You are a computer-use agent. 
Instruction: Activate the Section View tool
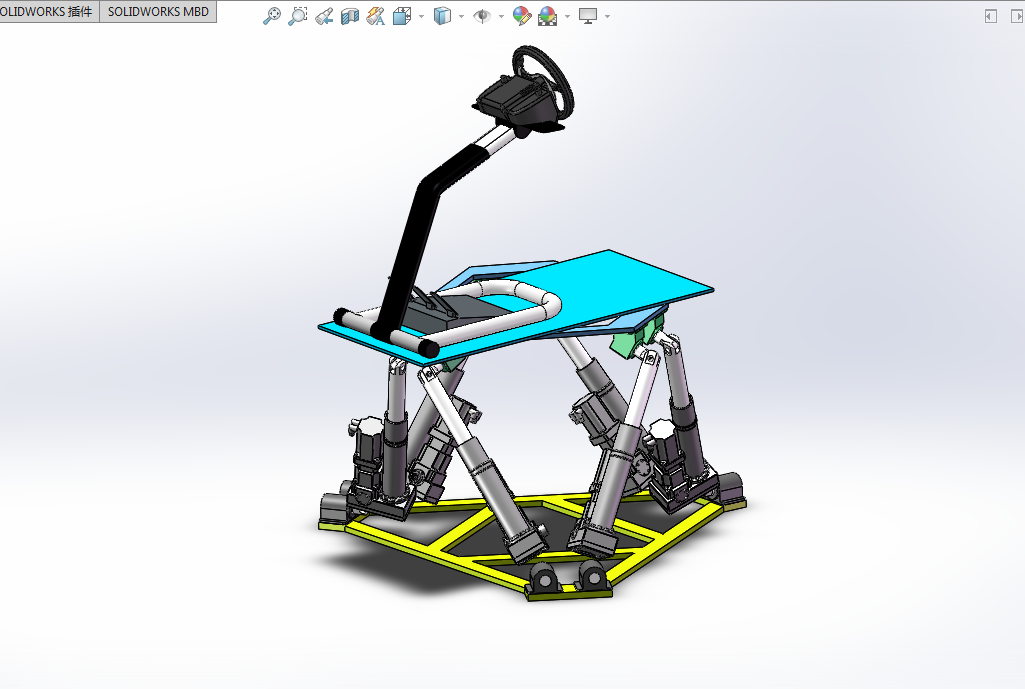click(x=350, y=16)
